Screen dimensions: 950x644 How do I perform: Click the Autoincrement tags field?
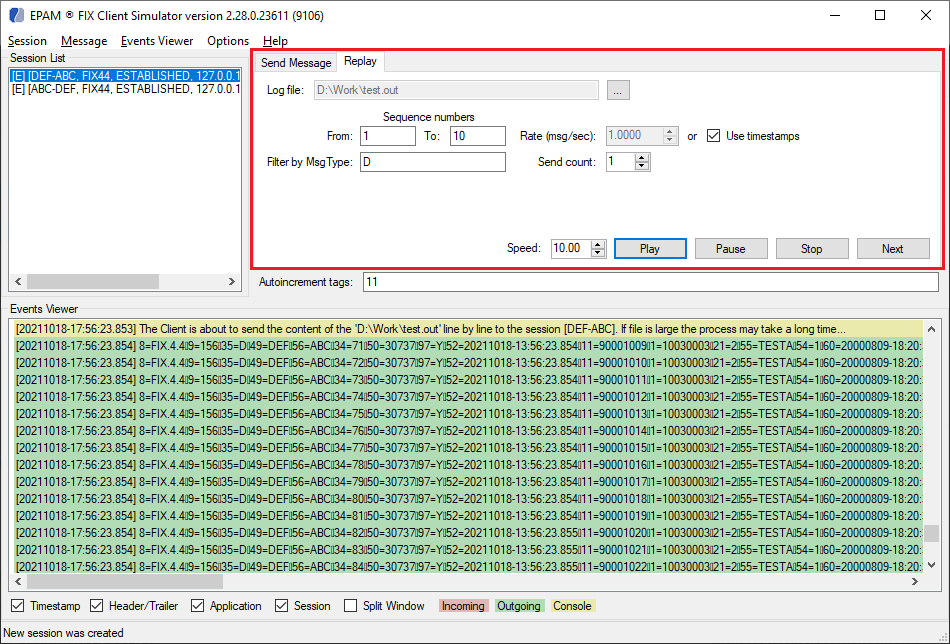point(651,282)
